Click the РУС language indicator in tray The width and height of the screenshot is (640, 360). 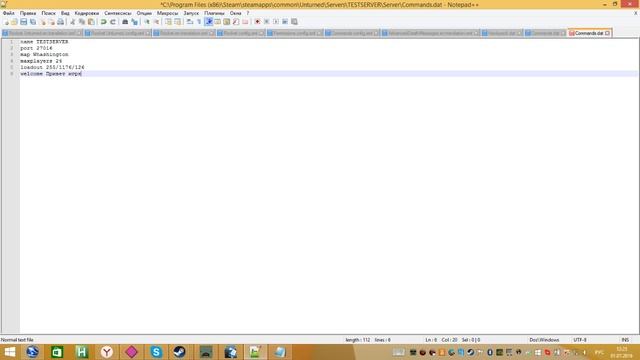click(x=599, y=352)
